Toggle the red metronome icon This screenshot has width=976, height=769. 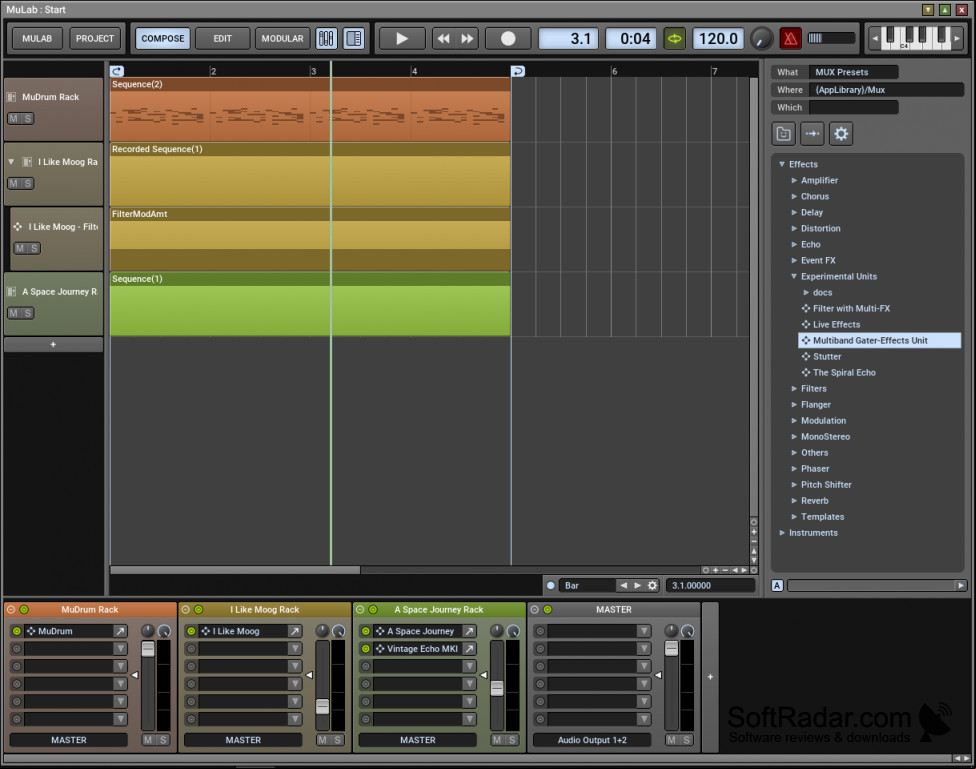pos(790,39)
